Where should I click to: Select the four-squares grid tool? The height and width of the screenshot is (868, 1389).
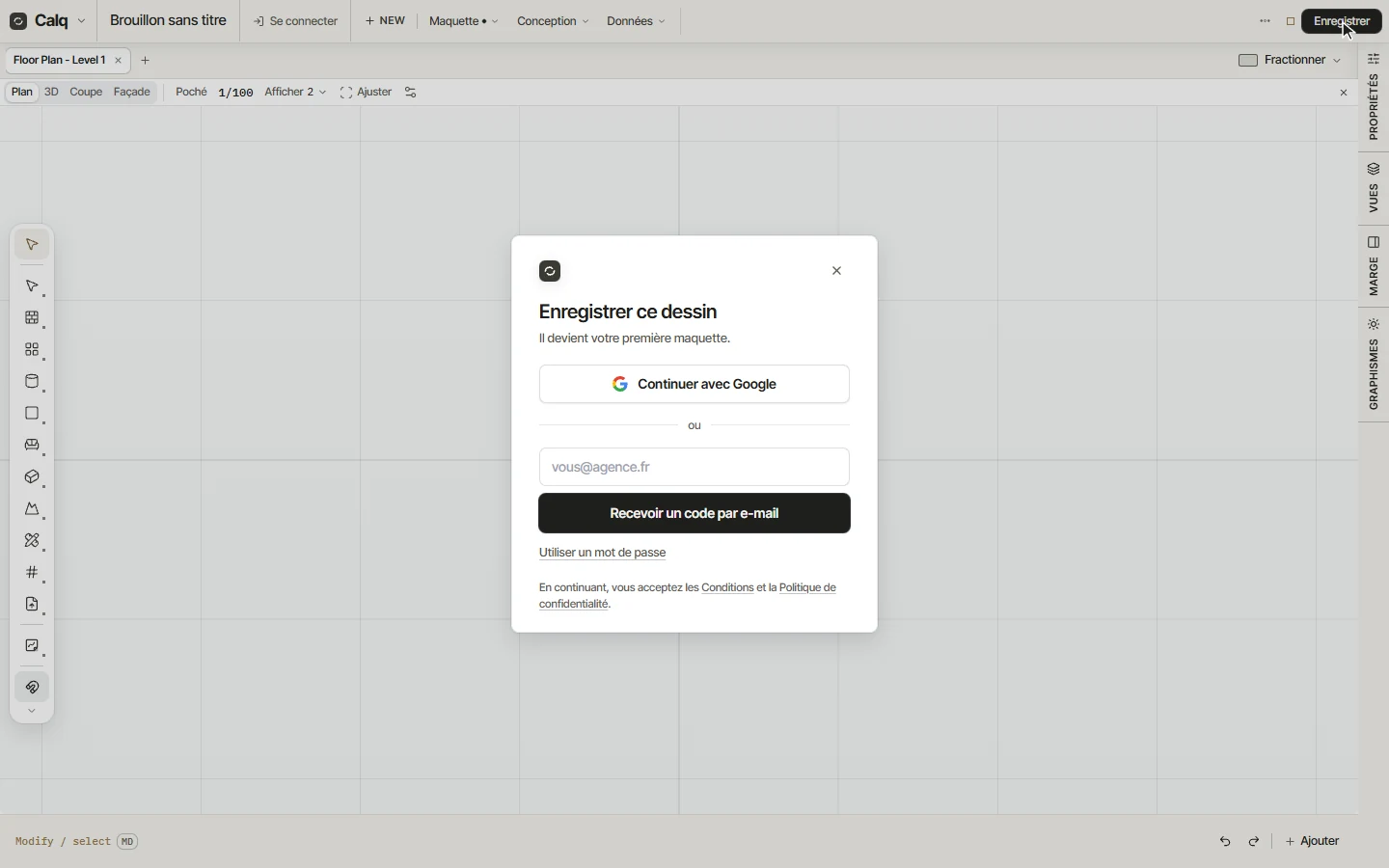coord(32,350)
